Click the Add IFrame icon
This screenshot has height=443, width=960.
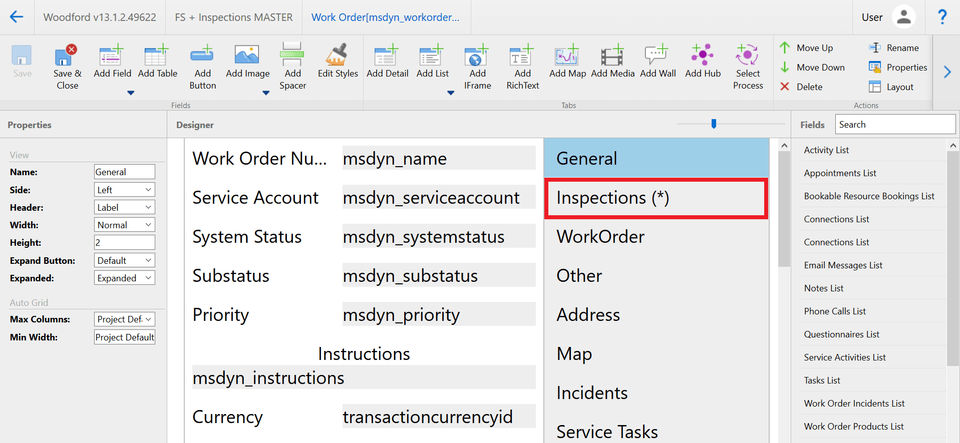476,55
